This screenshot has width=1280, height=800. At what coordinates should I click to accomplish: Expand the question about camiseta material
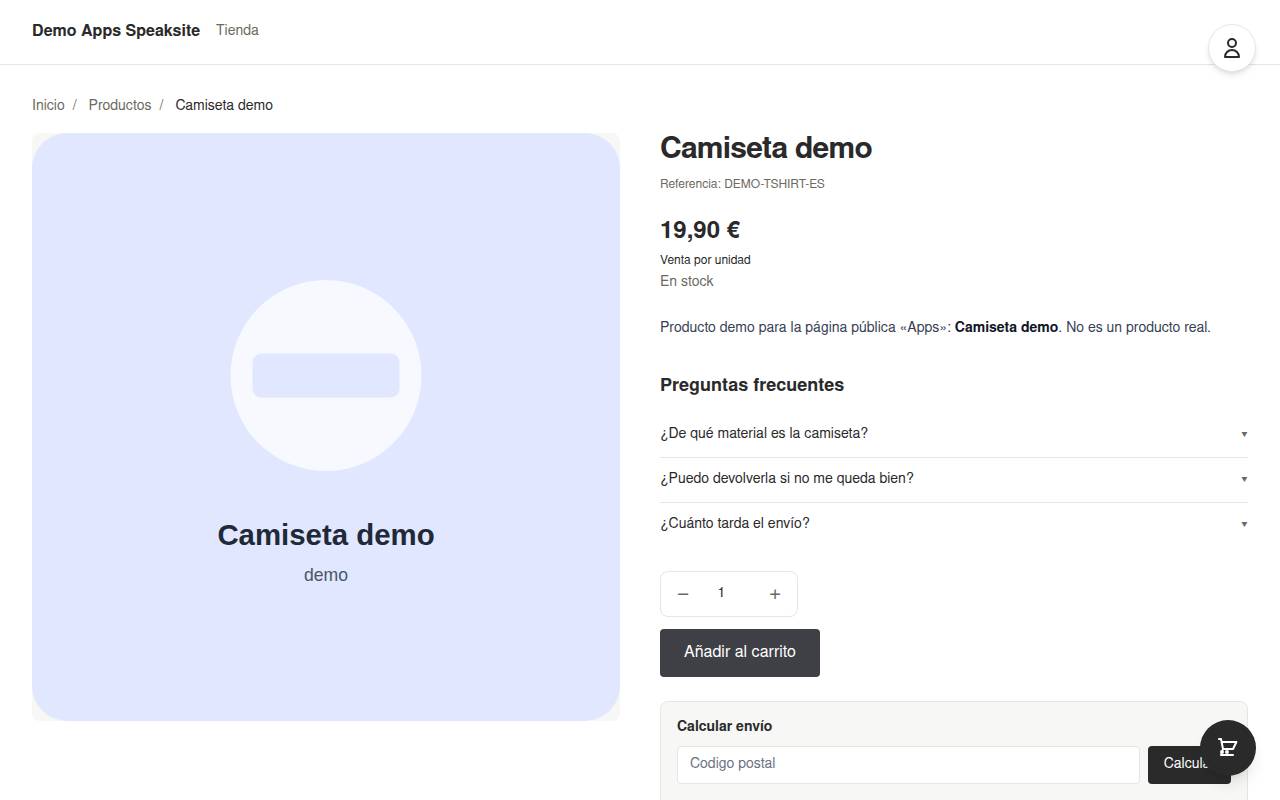[x=954, y=433]
